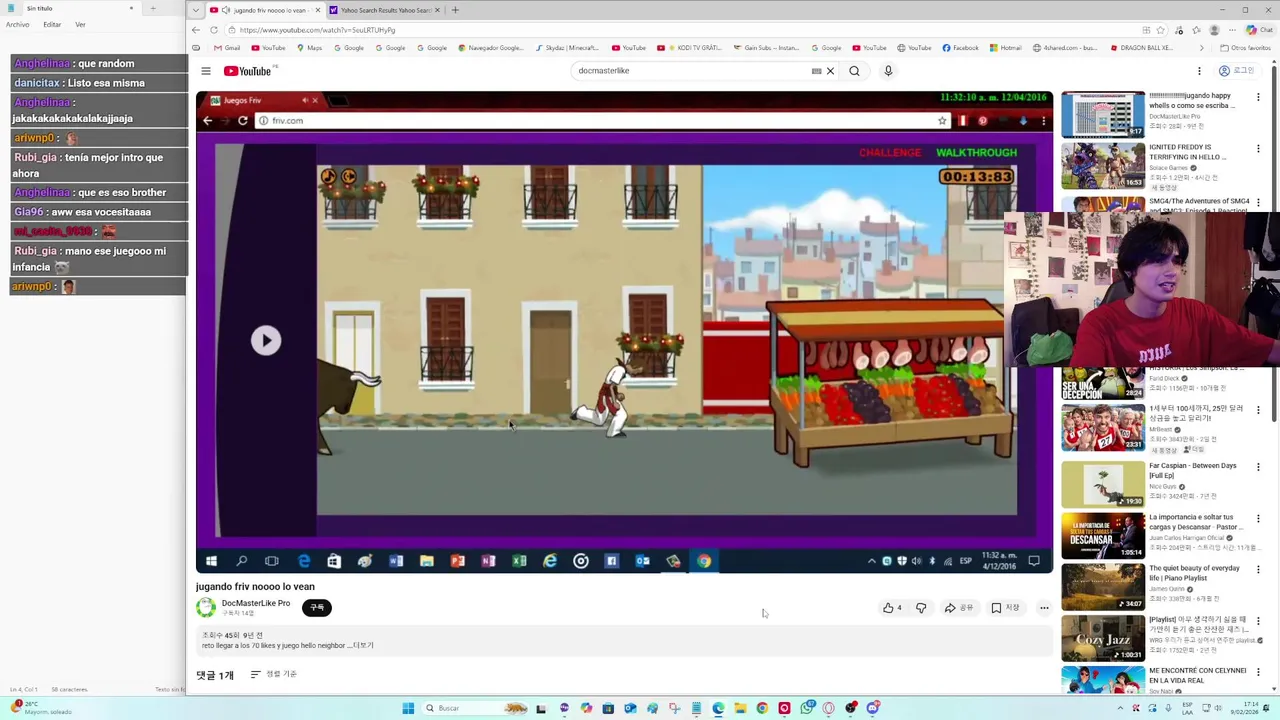Click the share arrow button under the video

[959, 608]
